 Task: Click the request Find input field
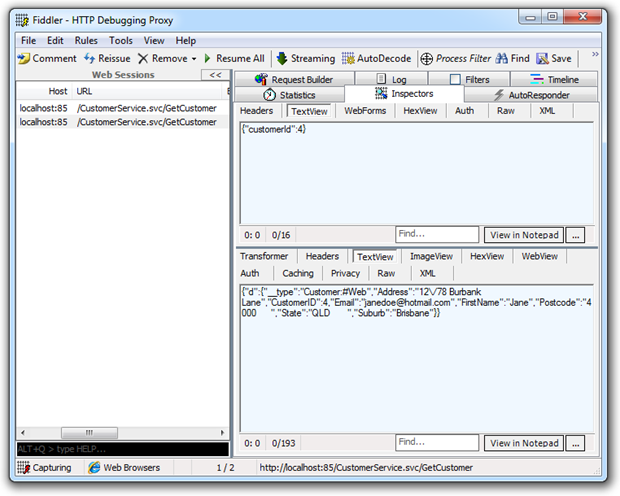point(437,234)
